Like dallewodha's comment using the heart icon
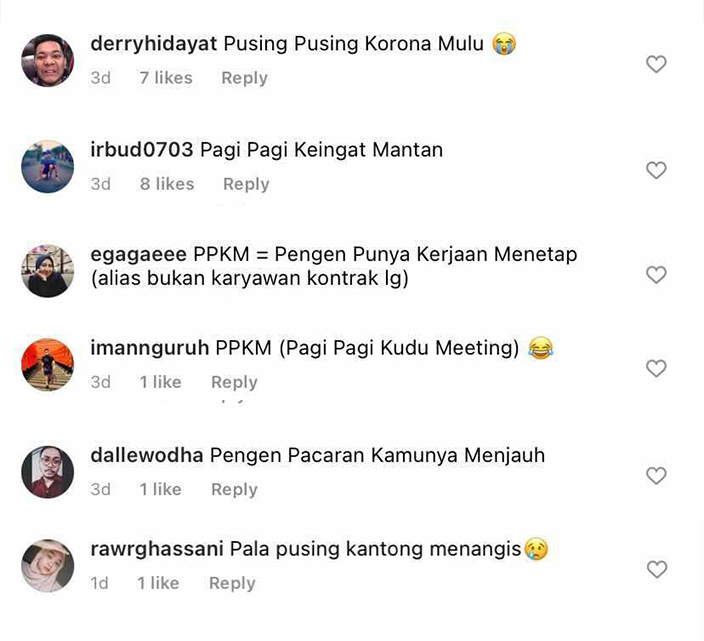 tap(656, 476)
